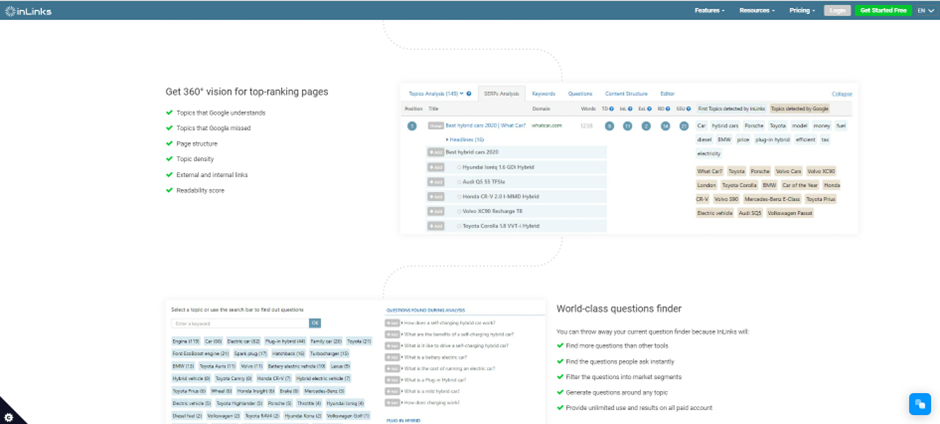The image size is (940, 424).
Task: Click the inLinks logo
Action: [29, 10]
